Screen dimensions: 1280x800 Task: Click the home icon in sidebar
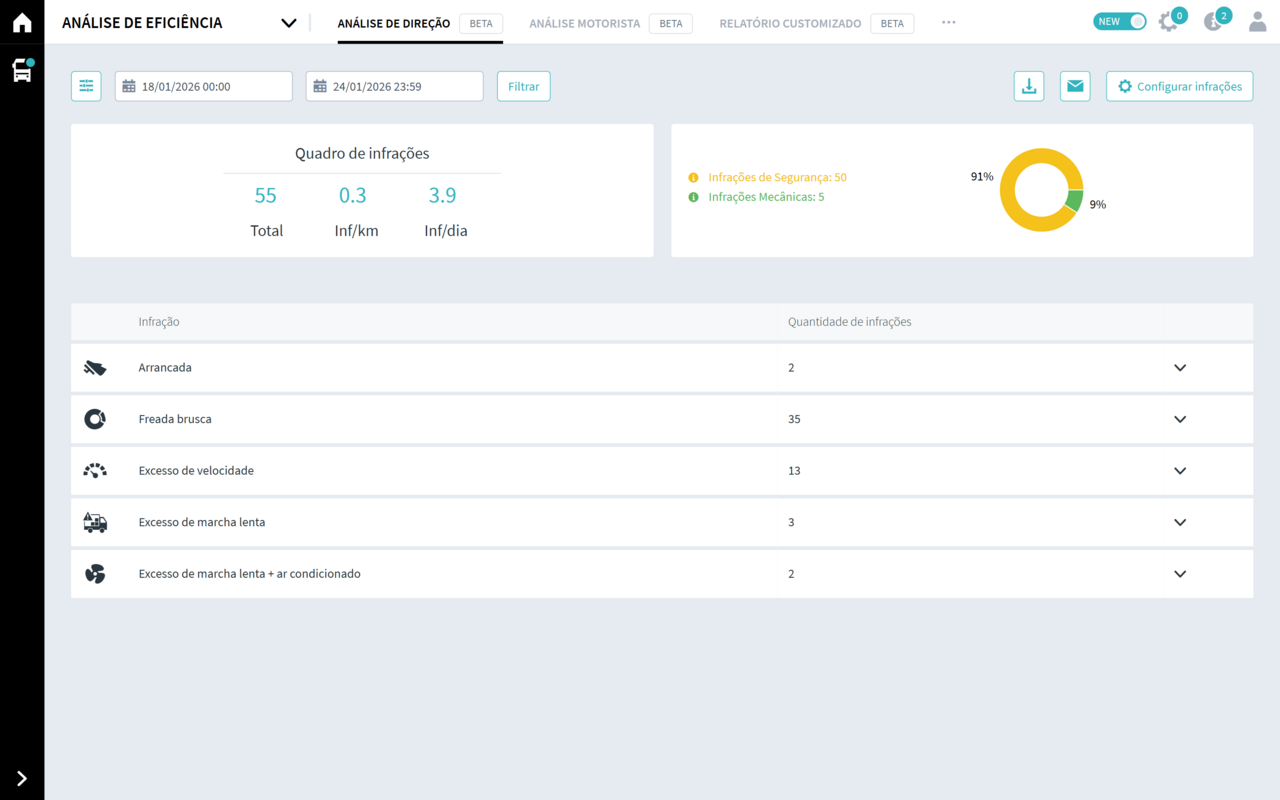(22, 23)
